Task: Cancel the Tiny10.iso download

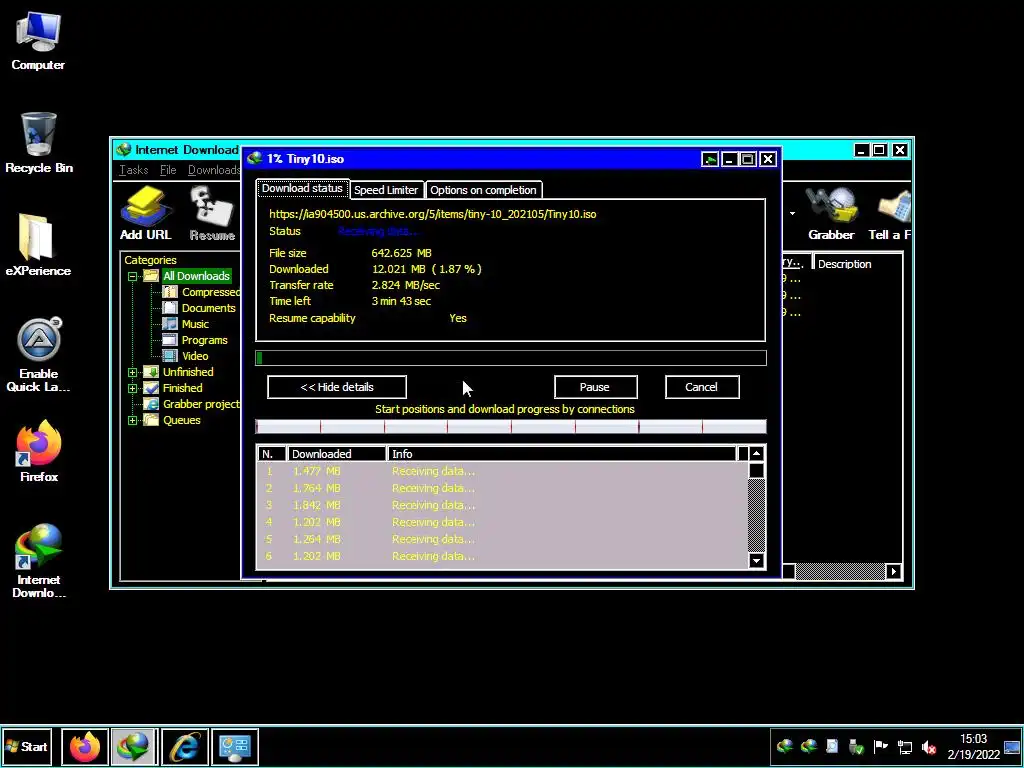Action: coord(701,387)
